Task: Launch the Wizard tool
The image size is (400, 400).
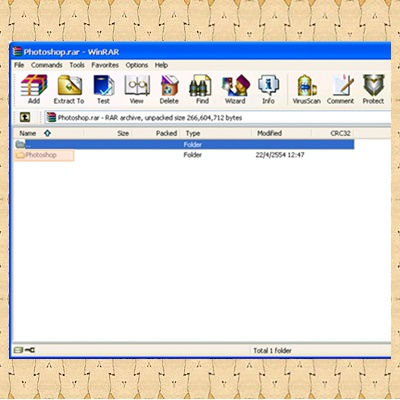Action: click(x=235, y=89)
